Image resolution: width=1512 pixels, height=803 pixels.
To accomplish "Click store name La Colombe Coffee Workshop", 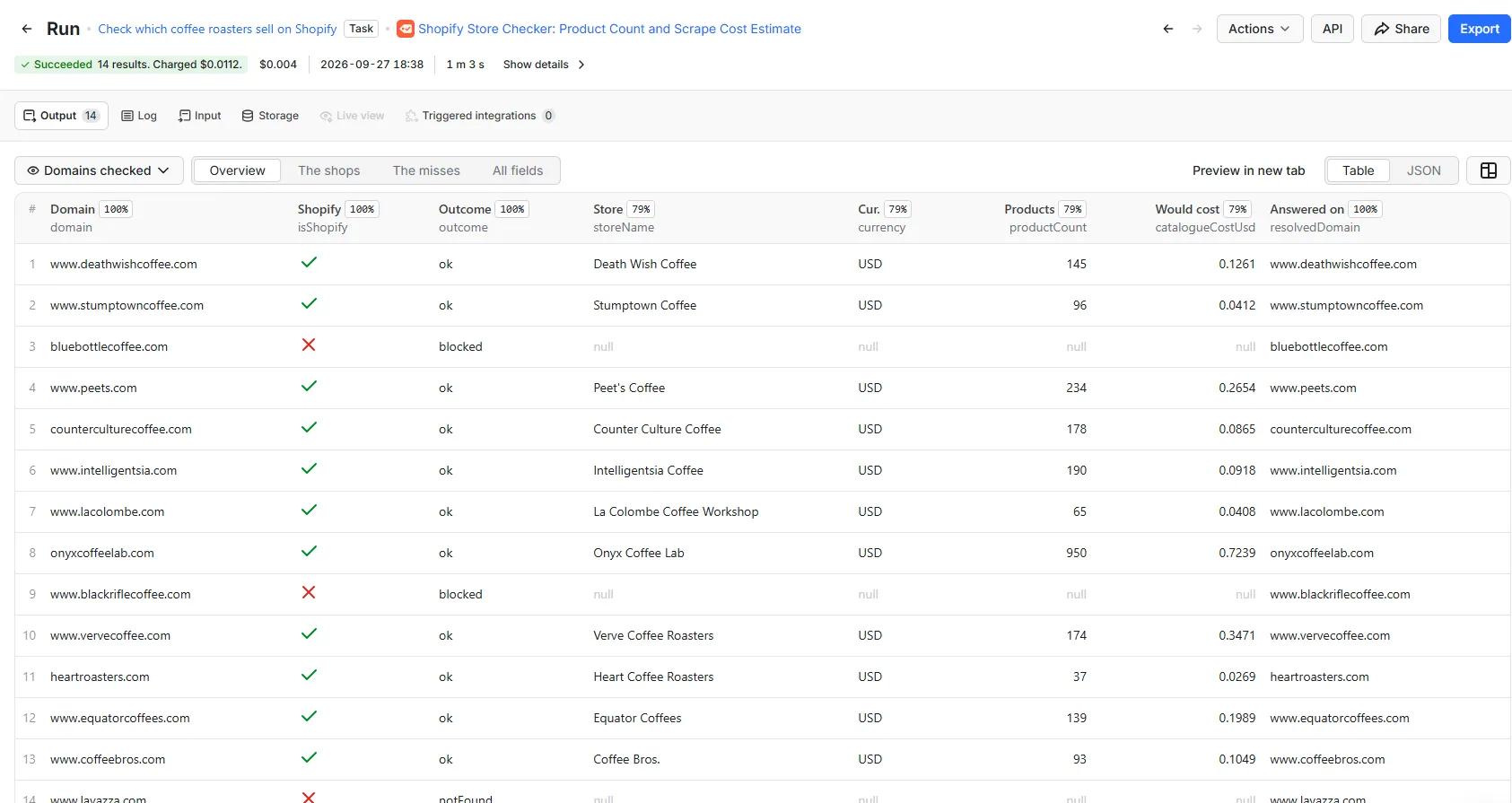I will coord(676,511).
